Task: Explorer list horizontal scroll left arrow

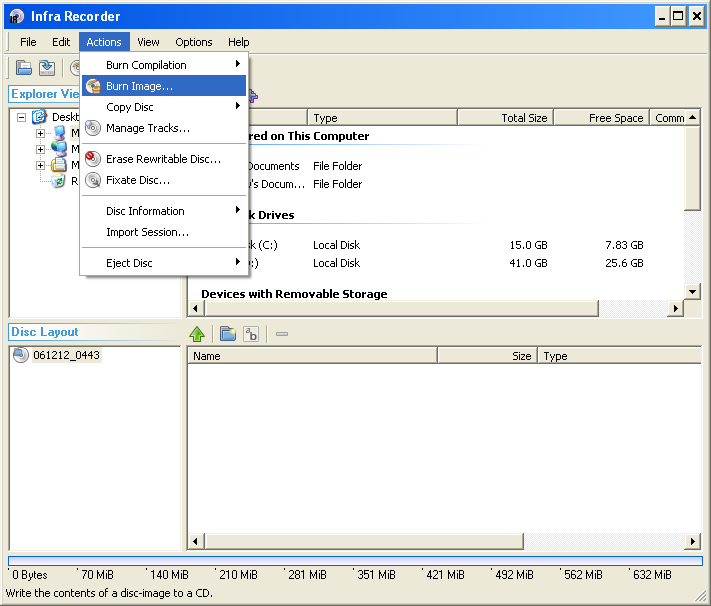Action: coord(195,308)
